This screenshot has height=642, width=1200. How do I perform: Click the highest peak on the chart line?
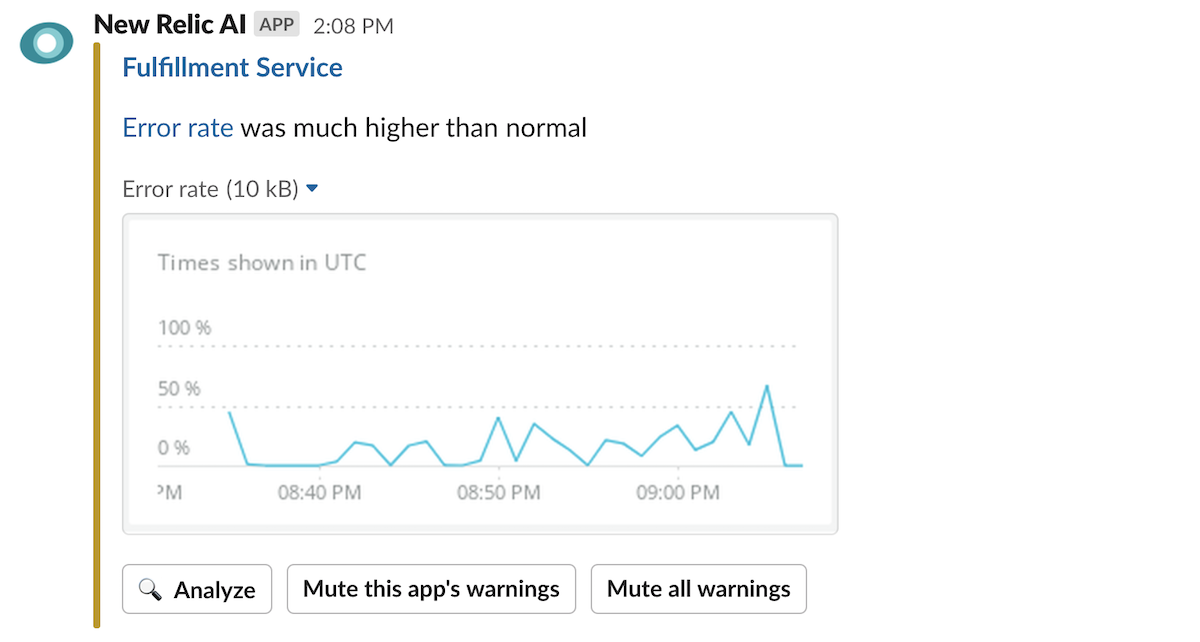[767, 385]
